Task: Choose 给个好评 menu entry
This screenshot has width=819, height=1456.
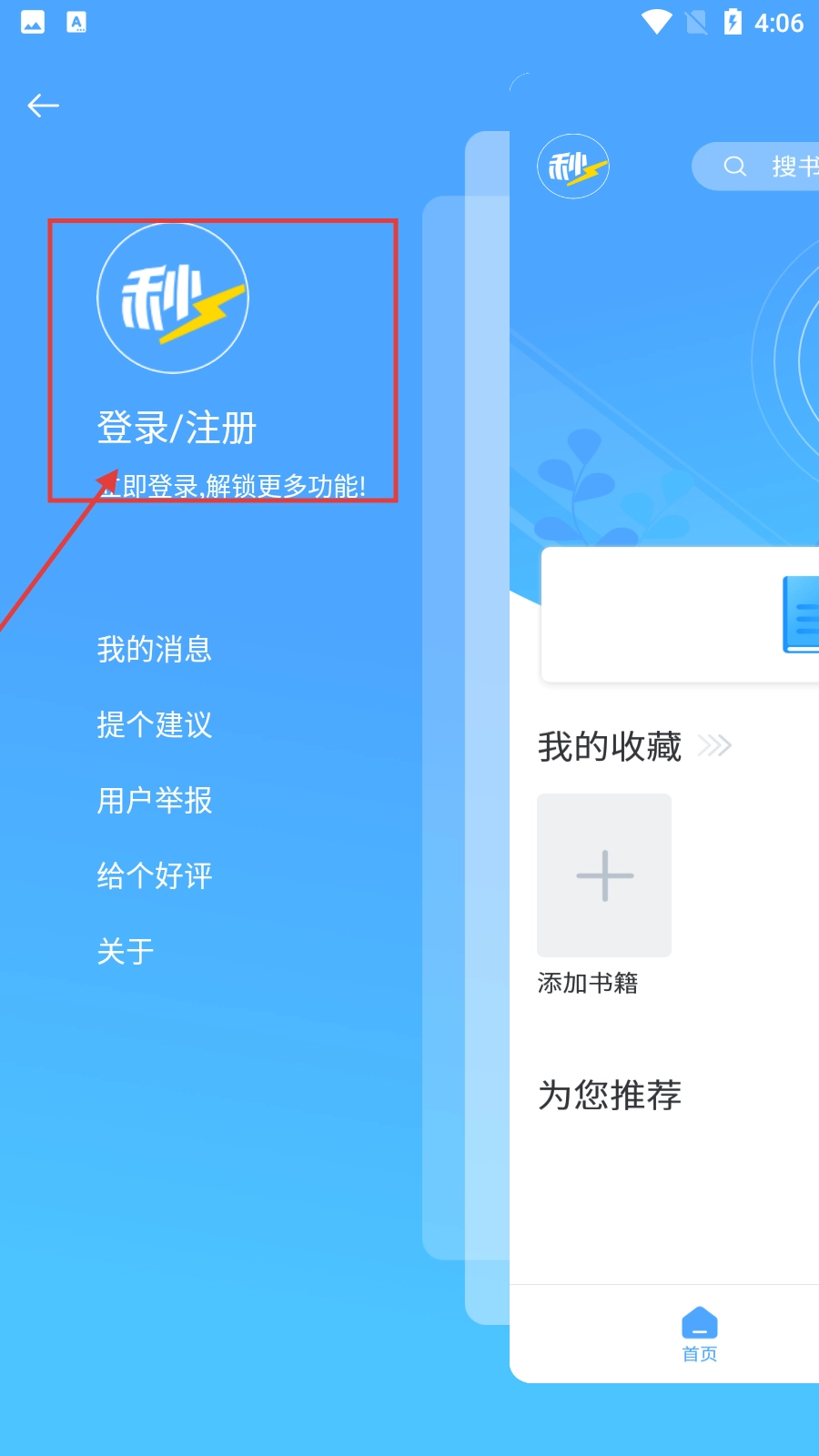Action: [155, 876]
